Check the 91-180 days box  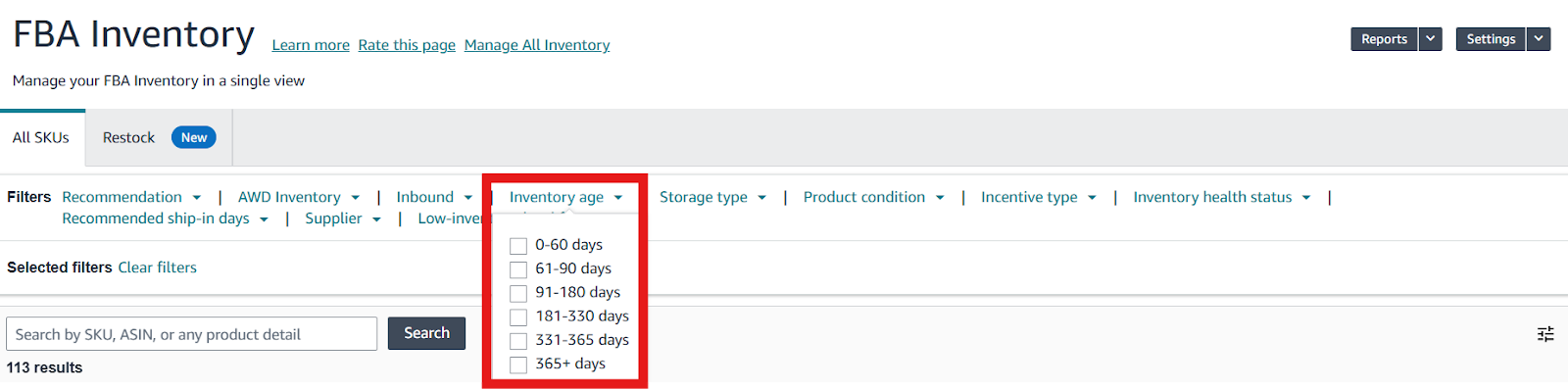tap(518, 293)
